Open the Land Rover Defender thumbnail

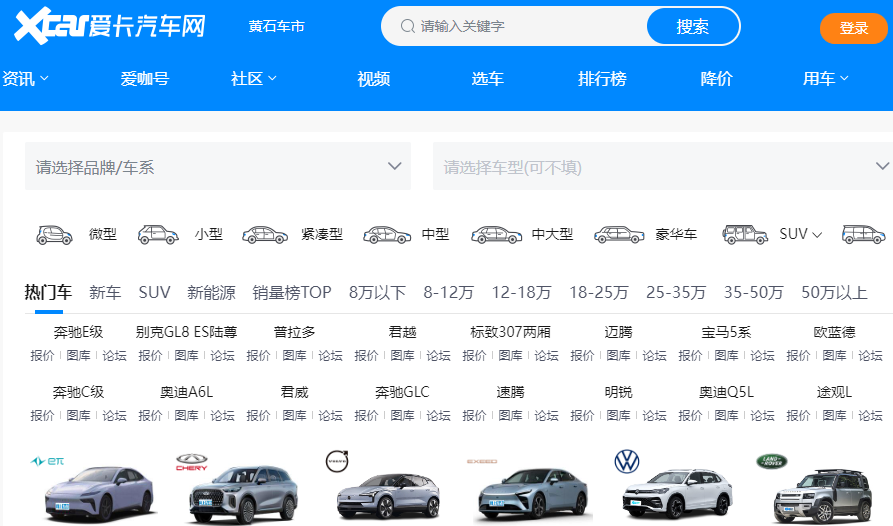coord(823,495)
